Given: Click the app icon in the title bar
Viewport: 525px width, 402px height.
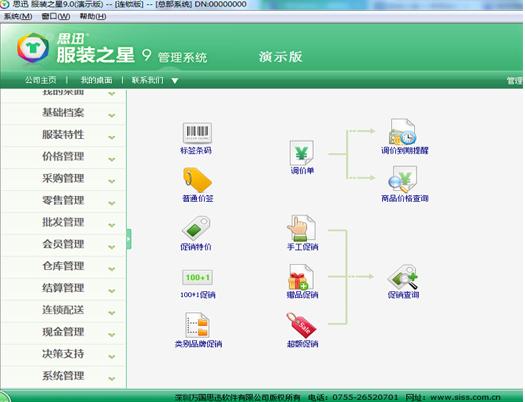Looking at the screenshot, I should (4, 4).
